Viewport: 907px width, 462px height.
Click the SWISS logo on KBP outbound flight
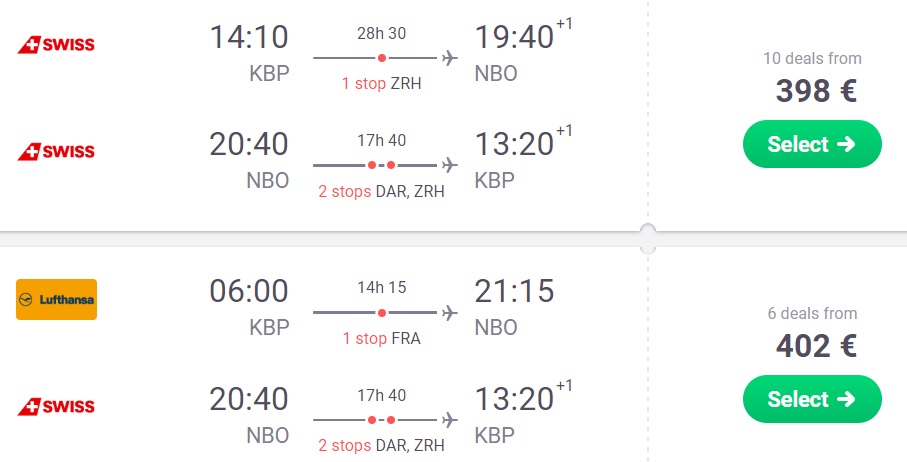(56, 45)
